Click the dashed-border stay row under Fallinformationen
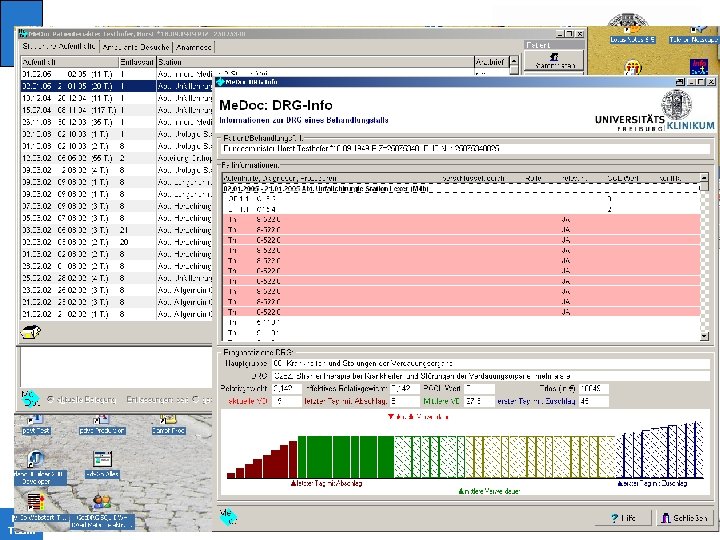This screenshot has width=720, height=540. coord(461,188)
